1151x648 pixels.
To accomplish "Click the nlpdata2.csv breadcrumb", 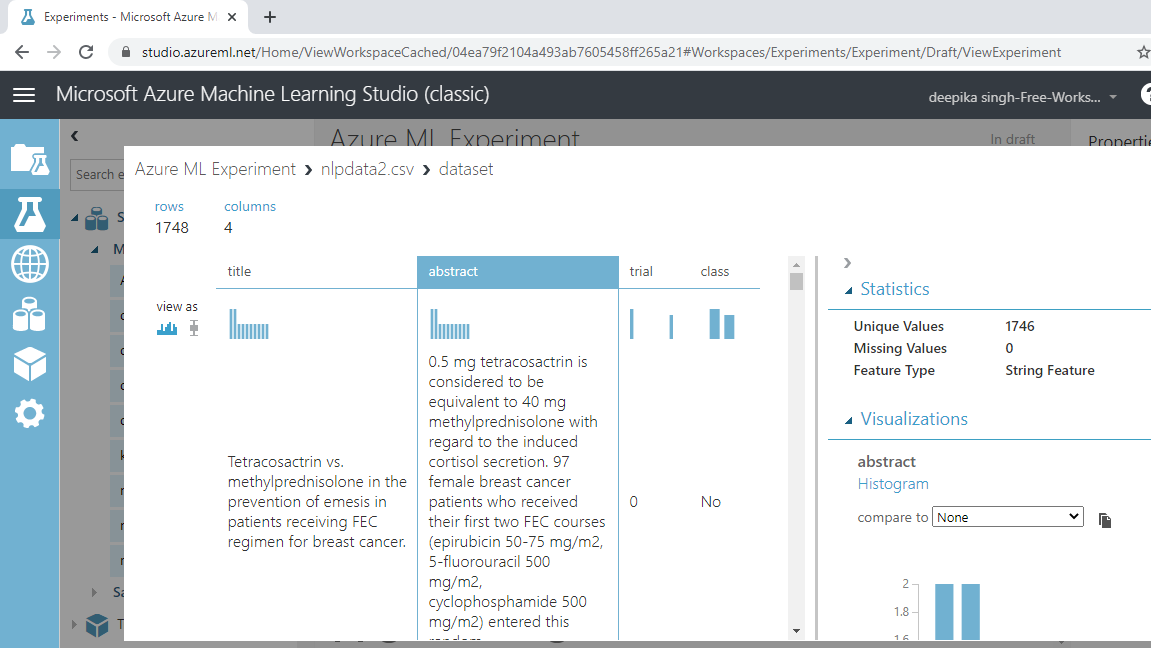I will [x=367, y=170].
